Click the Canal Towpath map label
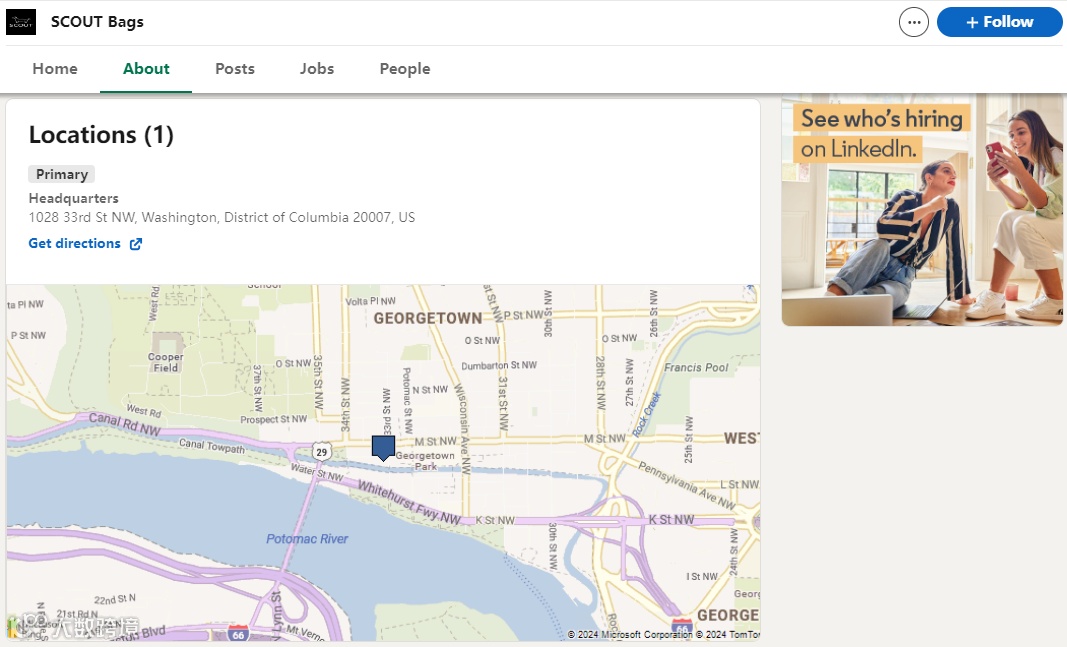This screenshot has width=1067, height=647. pos(212,446)
